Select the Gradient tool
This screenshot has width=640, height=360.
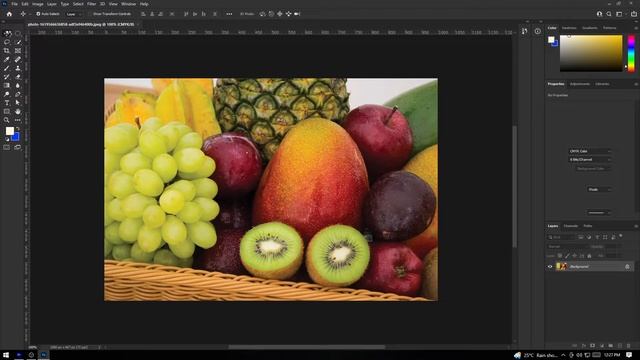click(x=7, y=85)
